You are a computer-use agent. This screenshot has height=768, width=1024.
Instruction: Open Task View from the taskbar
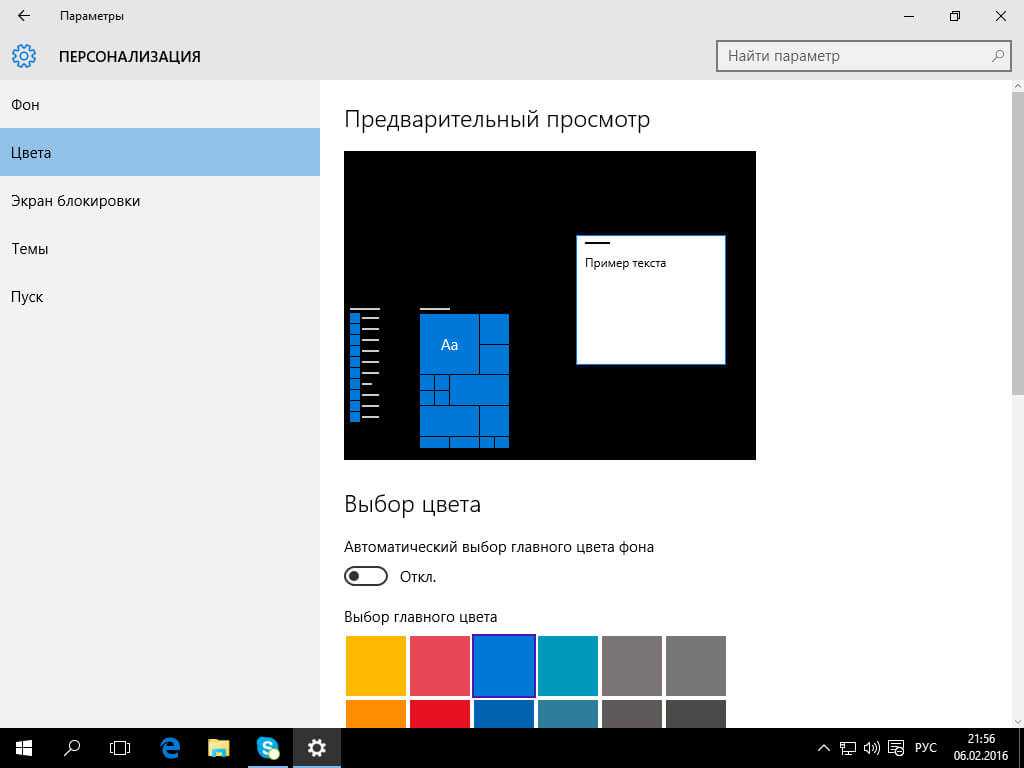[x=120, y=747]
